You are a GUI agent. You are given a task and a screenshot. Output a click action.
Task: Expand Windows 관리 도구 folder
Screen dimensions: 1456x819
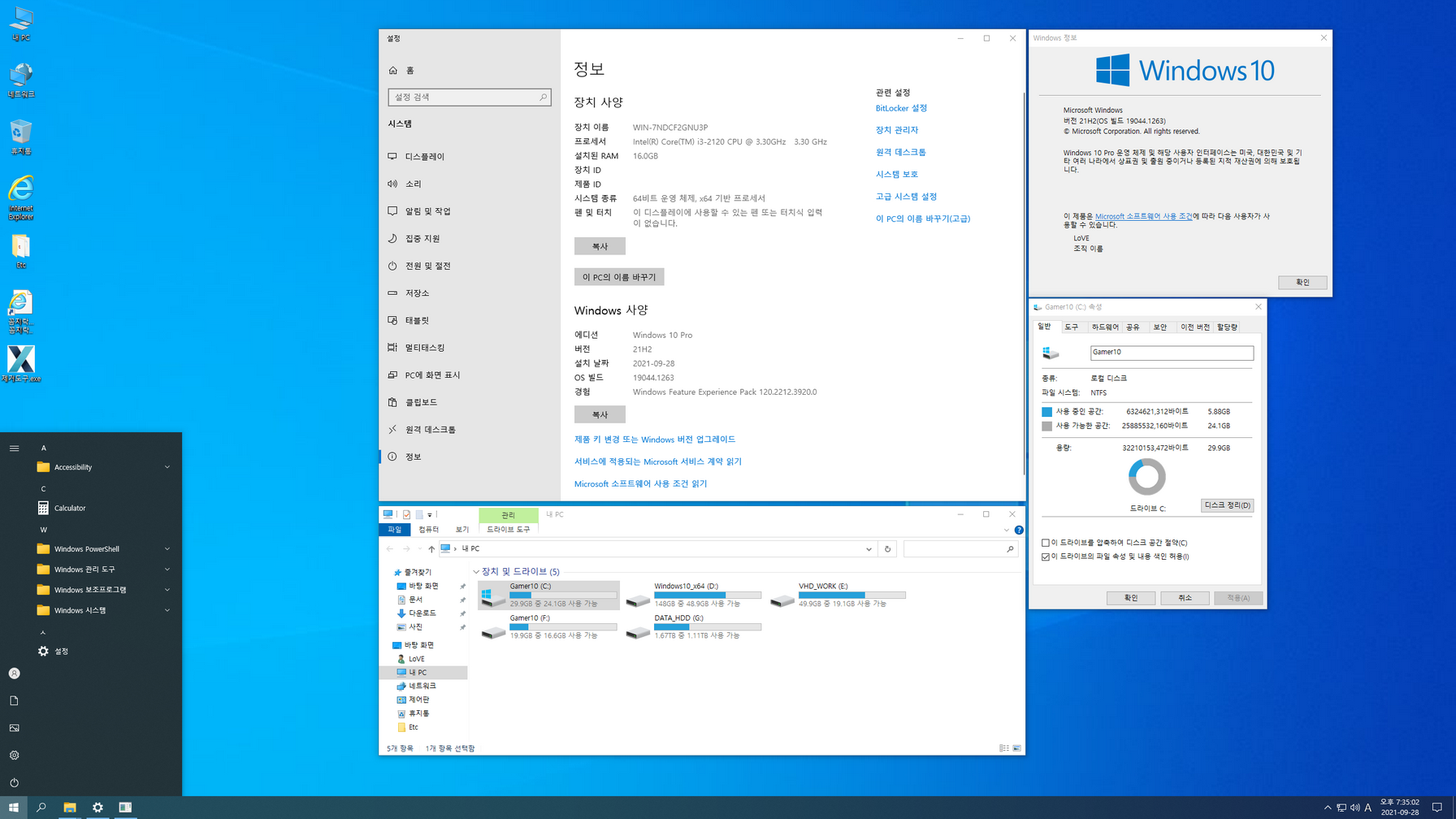click(x=167, y=570)
